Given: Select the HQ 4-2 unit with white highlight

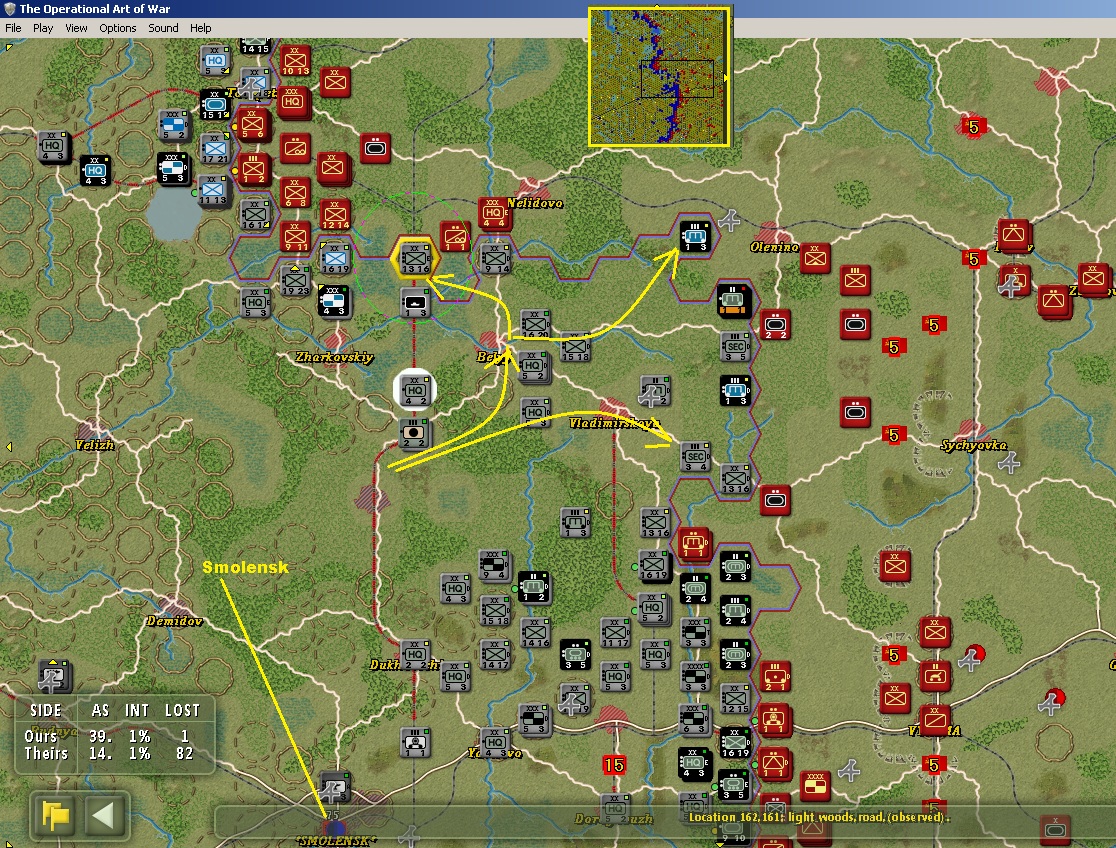Looking at the screenshot, I should click(415, 389).
